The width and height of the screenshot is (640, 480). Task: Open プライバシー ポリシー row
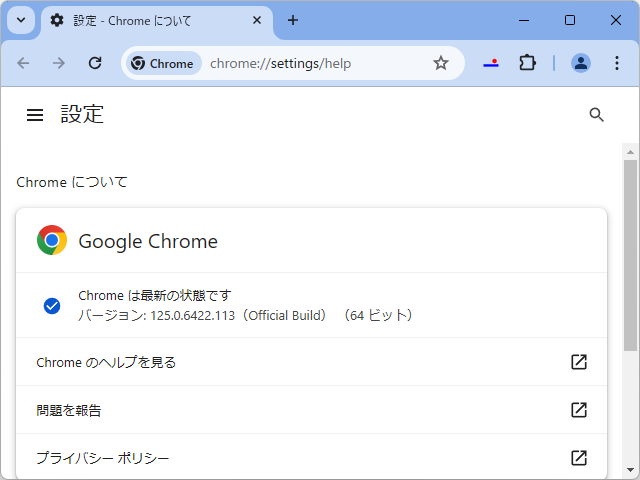[x=311, y=458]
